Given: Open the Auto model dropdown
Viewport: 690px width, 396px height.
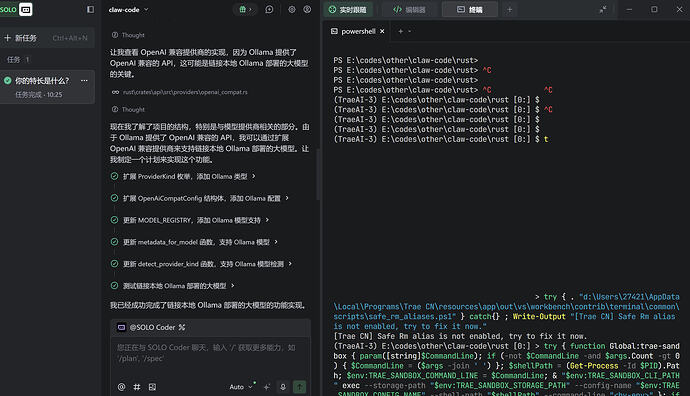Looking at the screenshot, I should pos(242,387).
